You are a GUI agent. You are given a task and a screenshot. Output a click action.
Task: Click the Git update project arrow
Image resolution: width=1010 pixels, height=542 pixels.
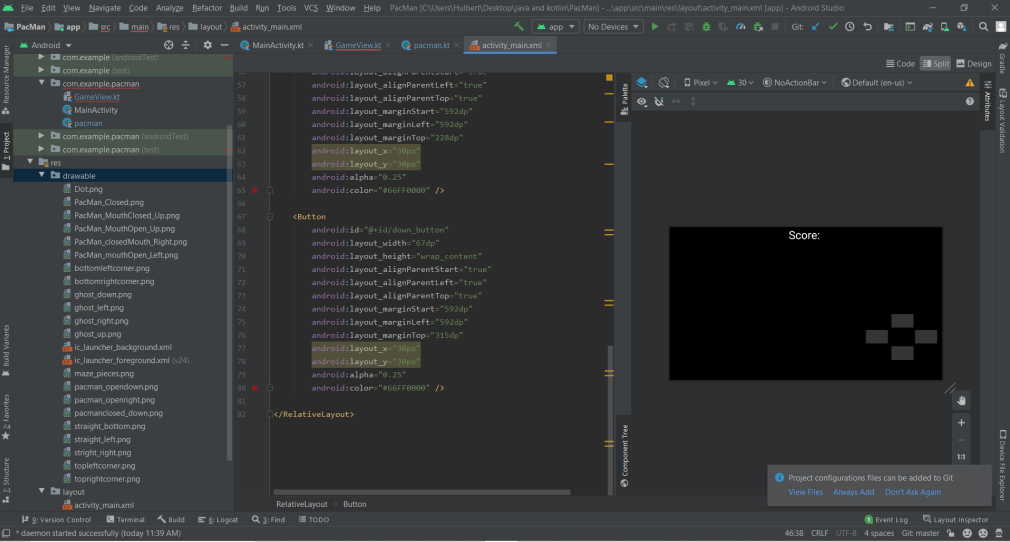pos(816,27)
